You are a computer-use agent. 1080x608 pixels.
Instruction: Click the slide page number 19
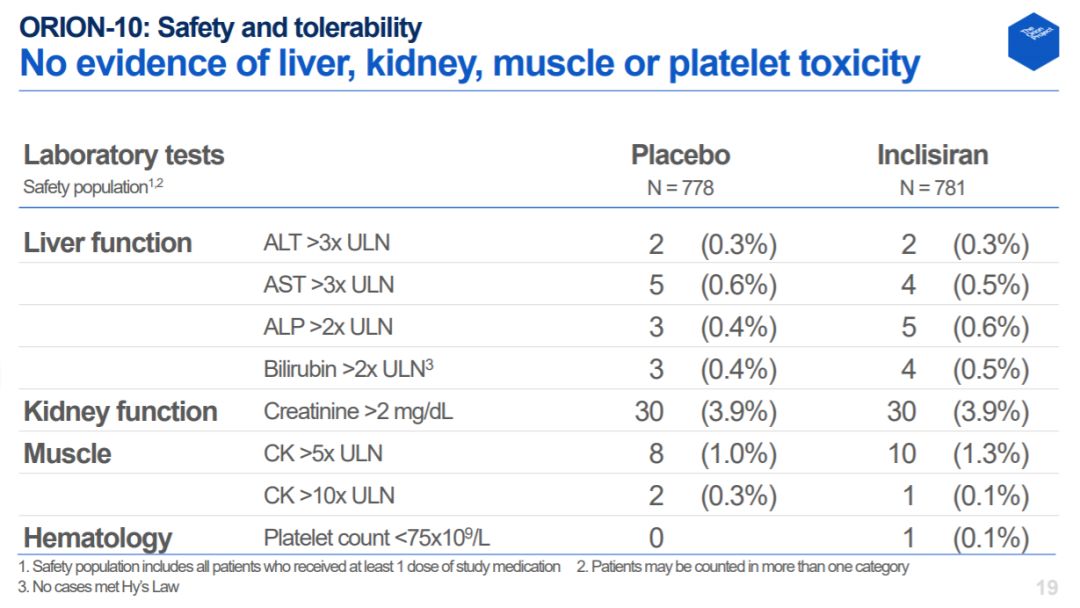(x=1047, y=588)
